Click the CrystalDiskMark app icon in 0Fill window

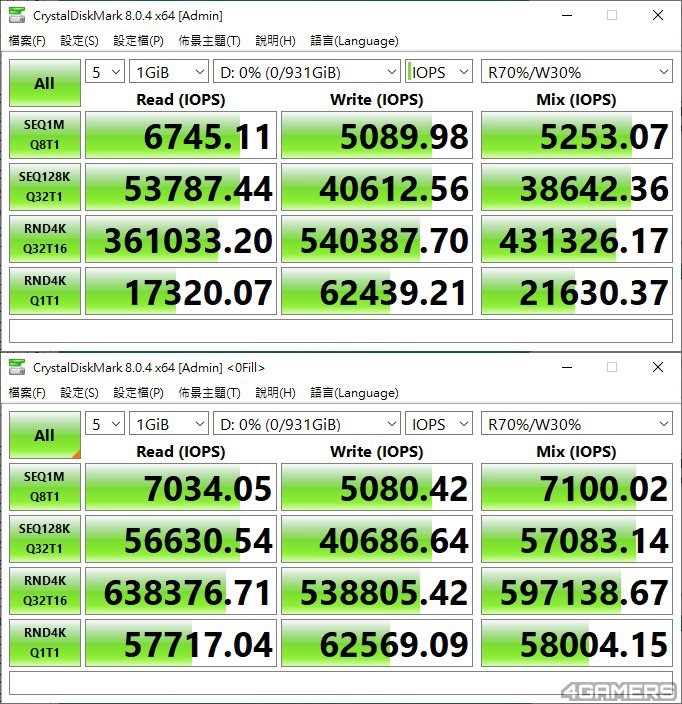17,367
